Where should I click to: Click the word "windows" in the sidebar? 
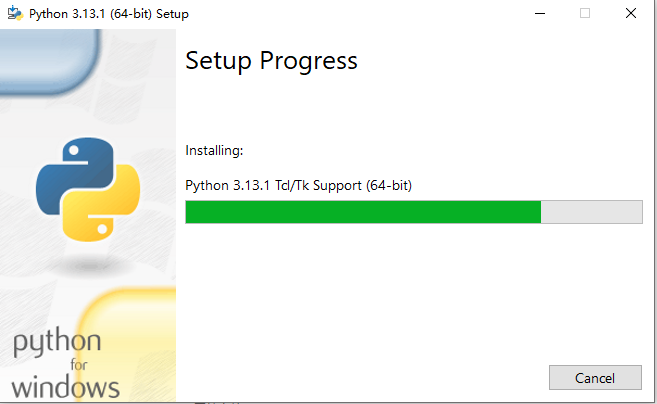[x=66, y=386]
